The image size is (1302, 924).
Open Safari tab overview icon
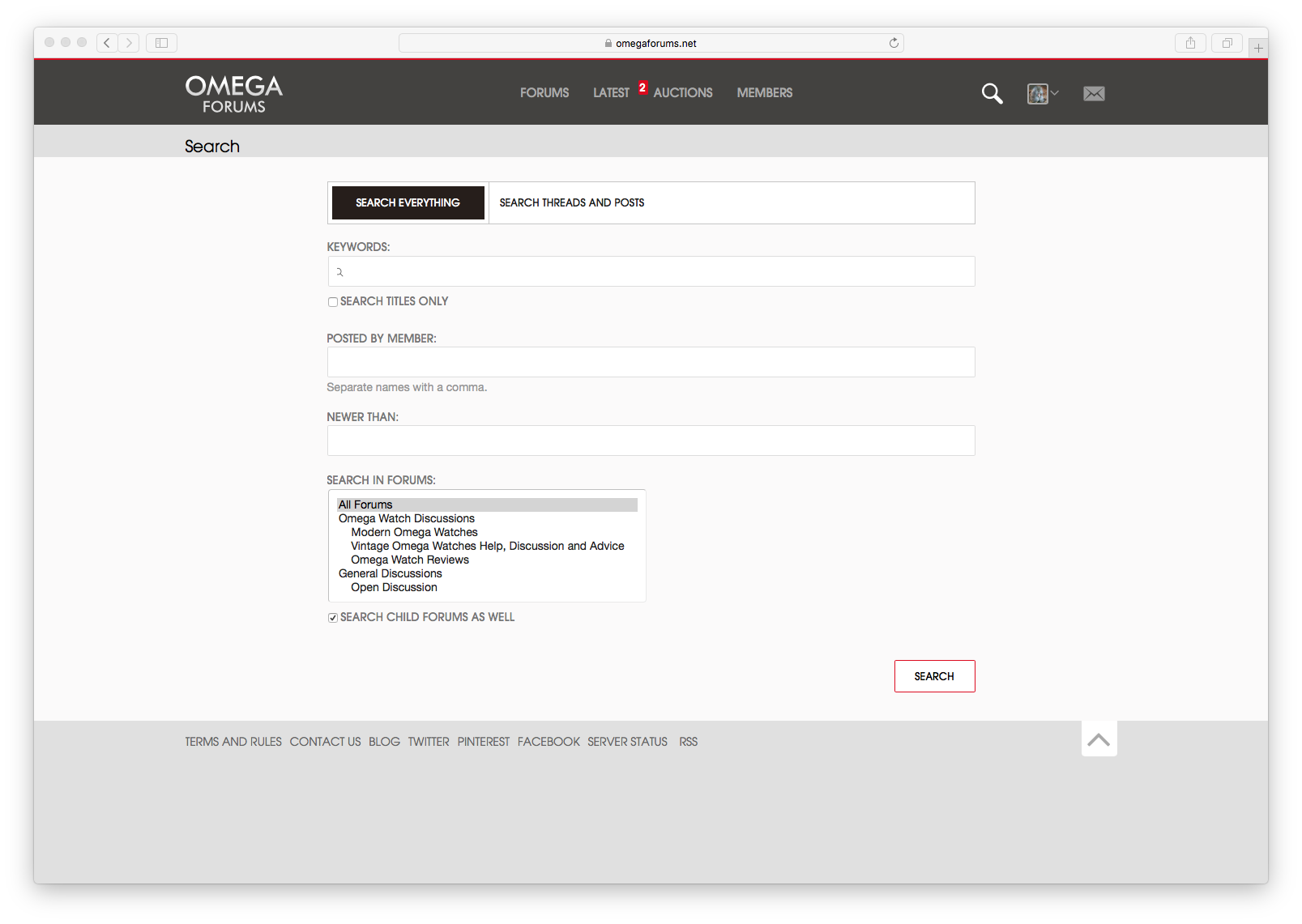click(x=1227, y=43)
